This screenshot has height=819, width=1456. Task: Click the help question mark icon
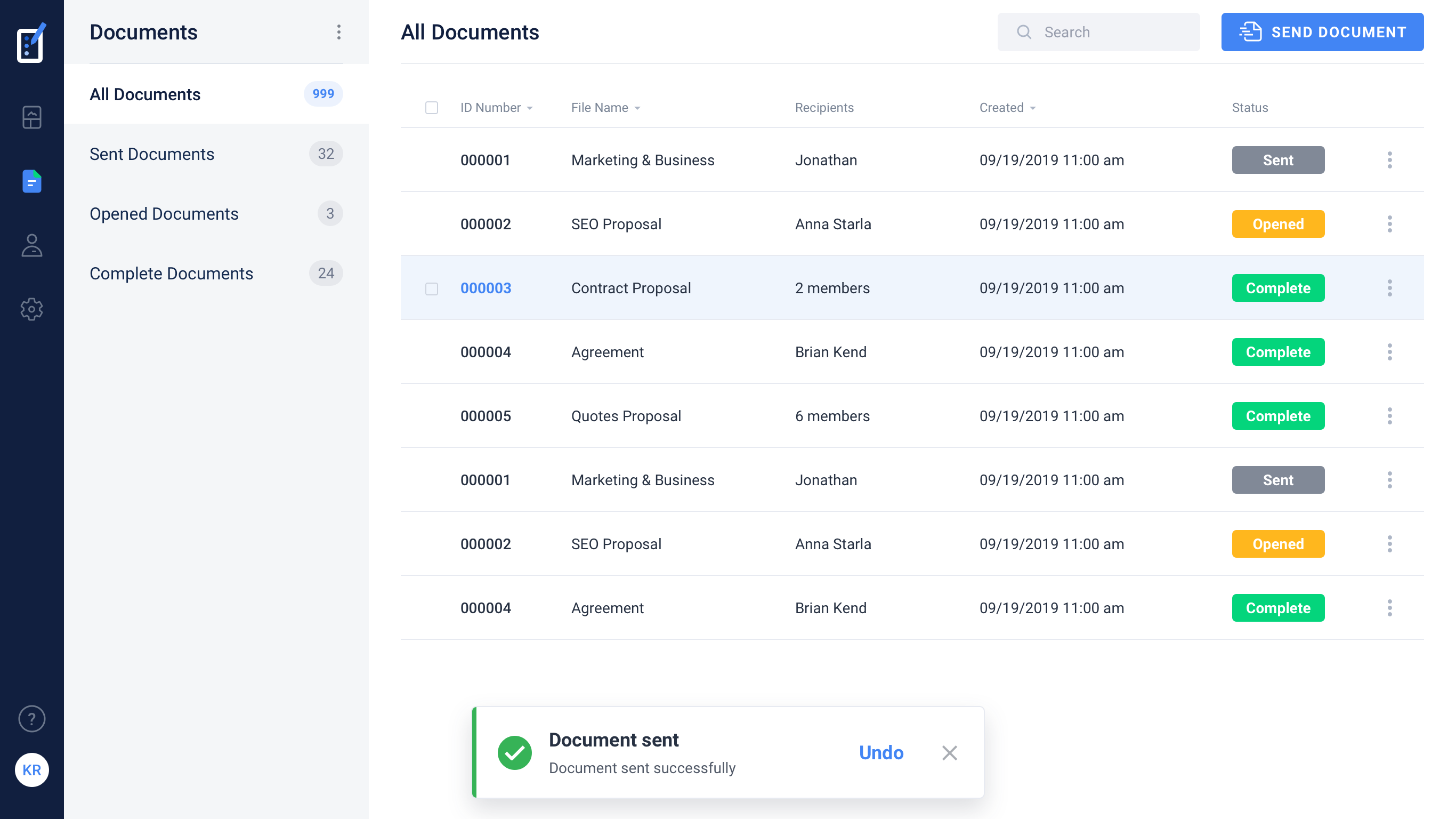[31, 719]
